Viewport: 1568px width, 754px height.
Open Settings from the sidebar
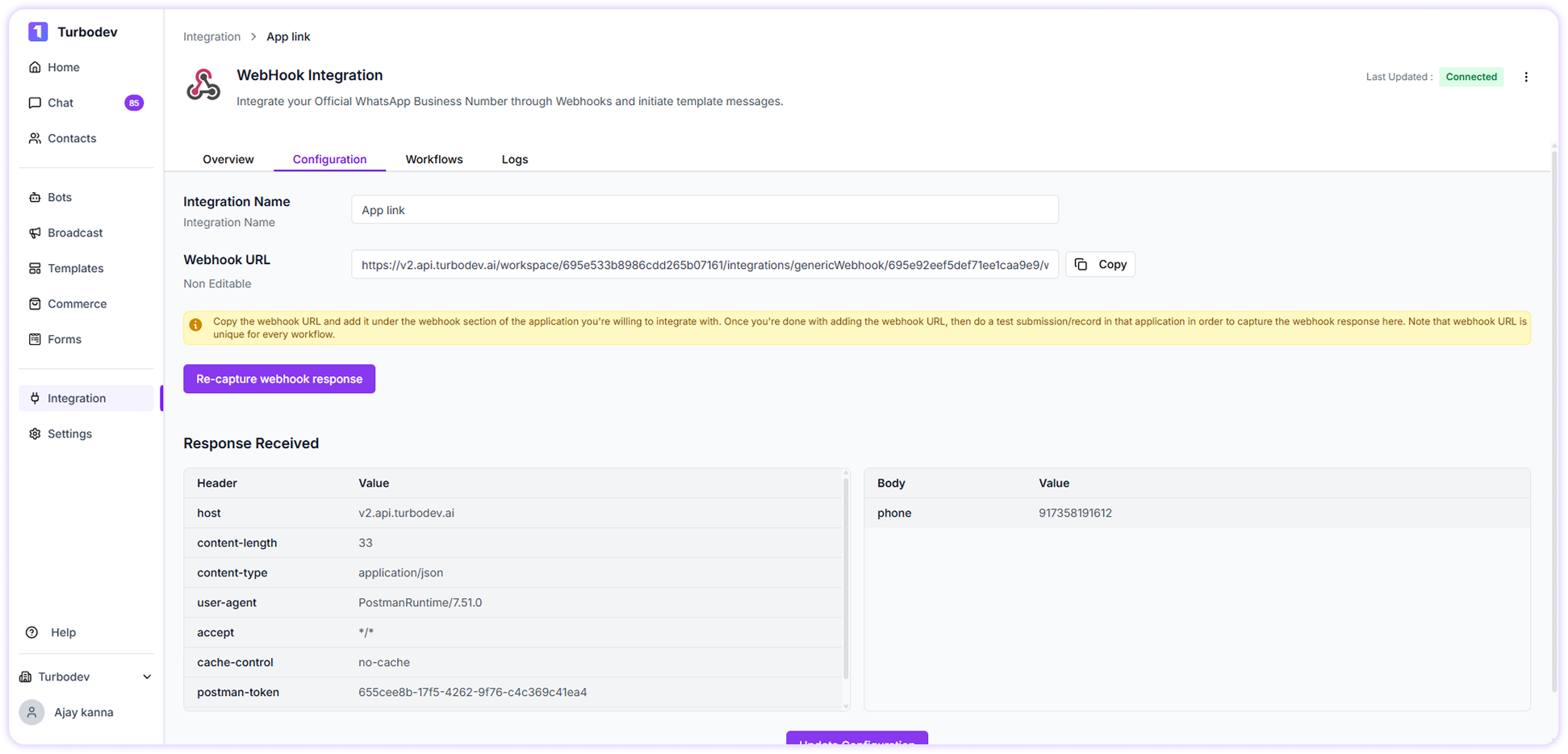[70, 433]
